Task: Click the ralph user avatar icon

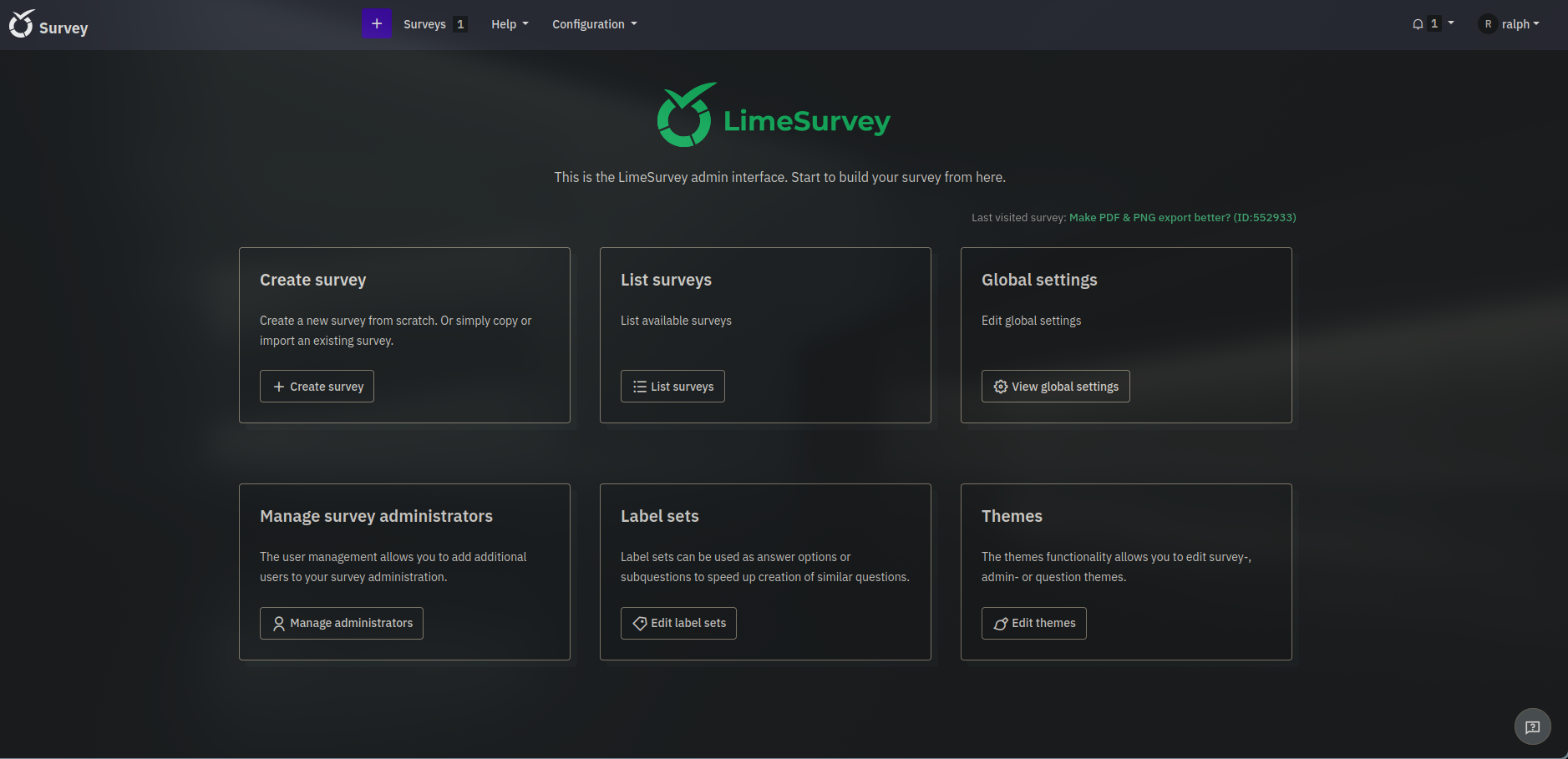Action: (1488, 24)
